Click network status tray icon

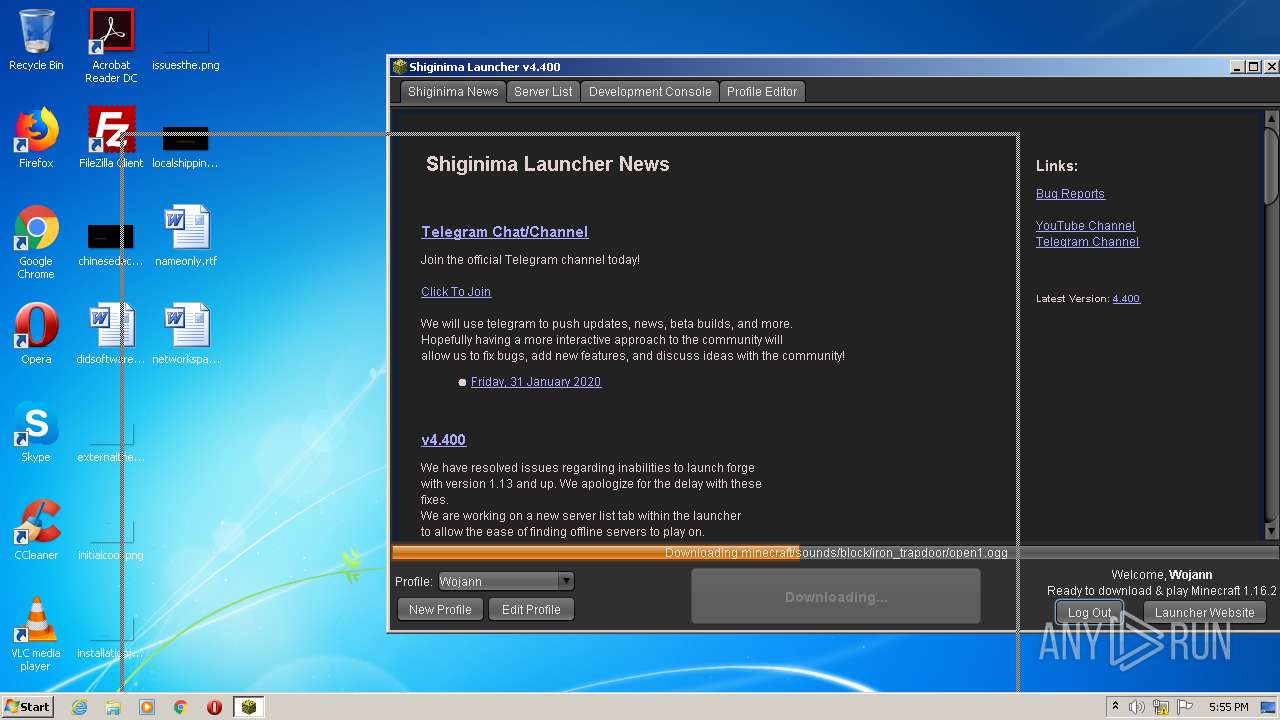point(1161,707)
